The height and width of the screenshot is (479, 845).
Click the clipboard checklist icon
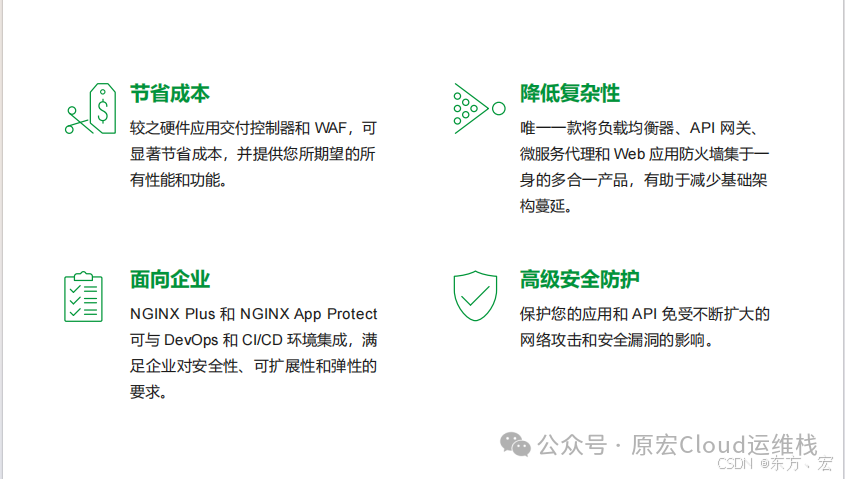click(x=83, y=297)
